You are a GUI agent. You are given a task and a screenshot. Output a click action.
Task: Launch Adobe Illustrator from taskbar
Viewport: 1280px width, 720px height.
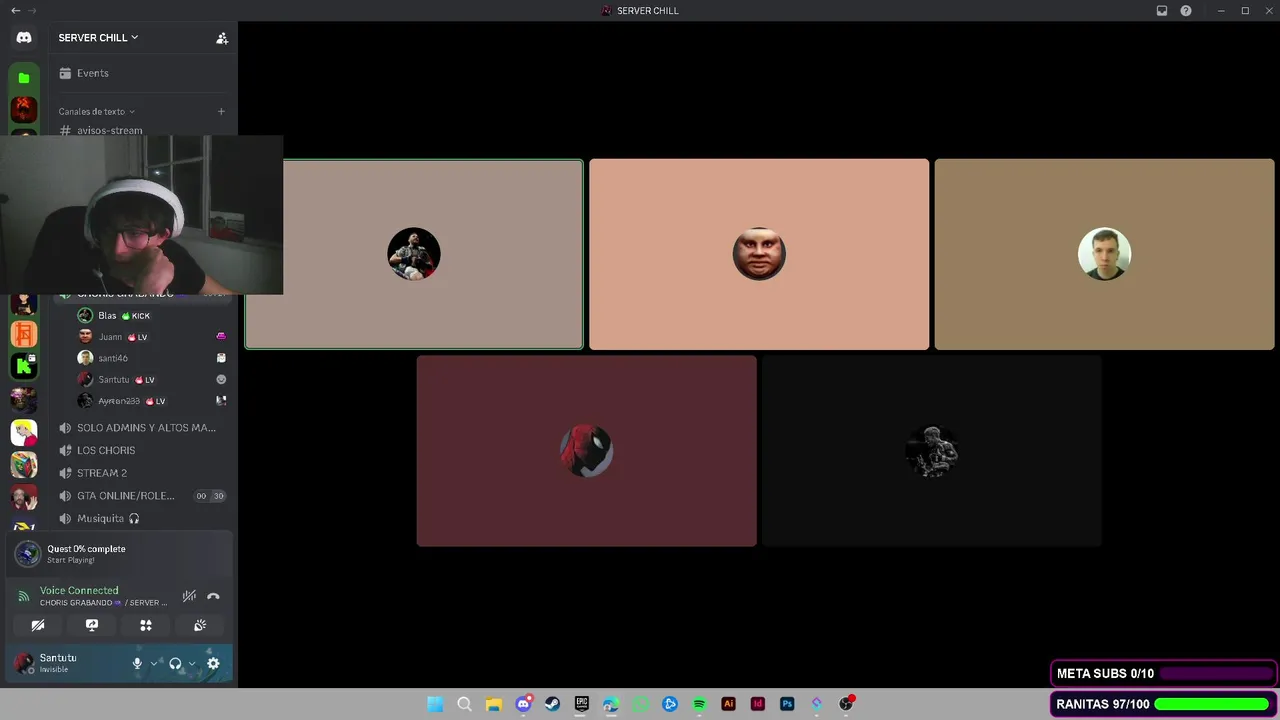click(729, 704)
